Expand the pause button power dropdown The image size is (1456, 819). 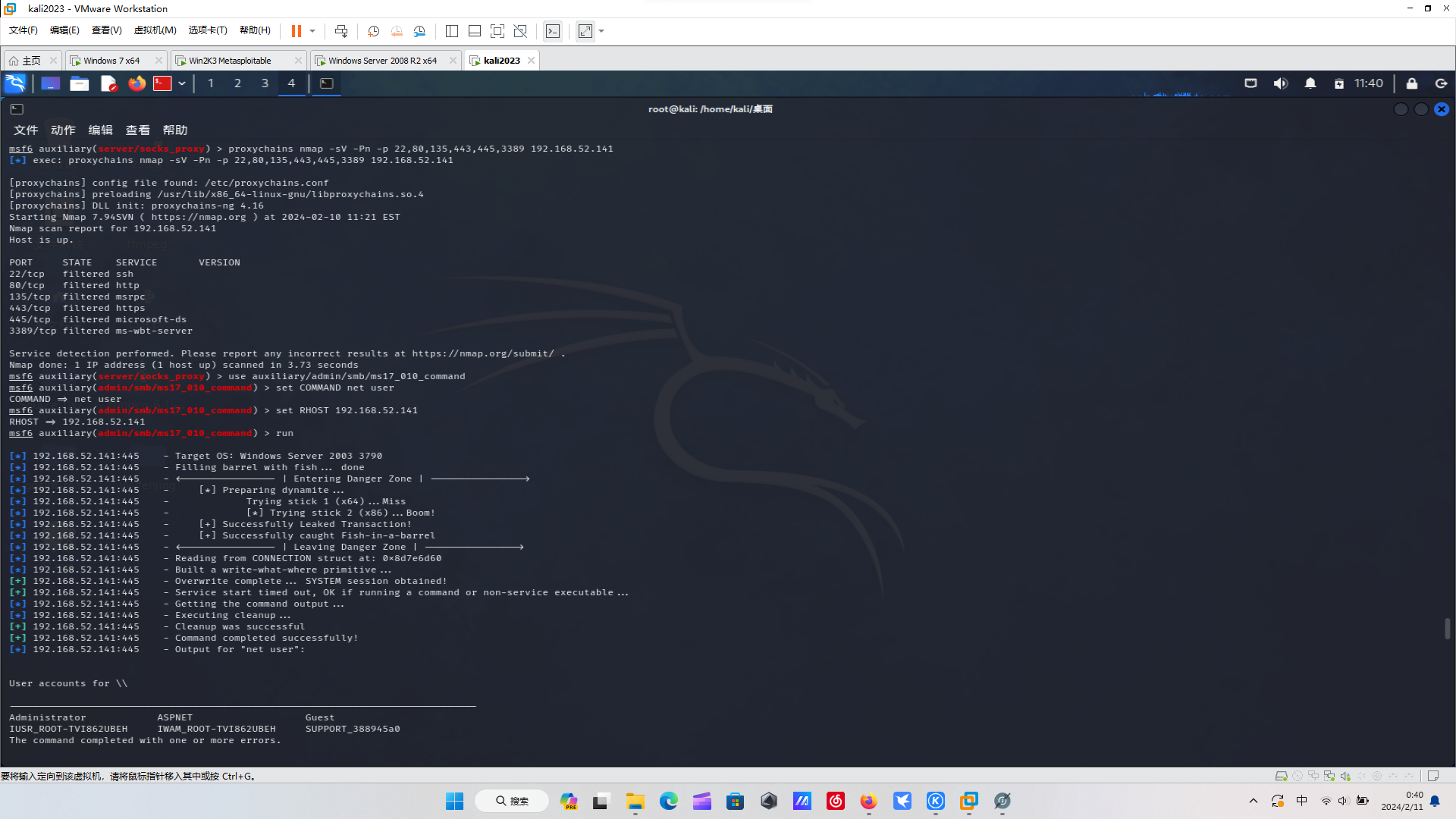click(x=312, y=31)
